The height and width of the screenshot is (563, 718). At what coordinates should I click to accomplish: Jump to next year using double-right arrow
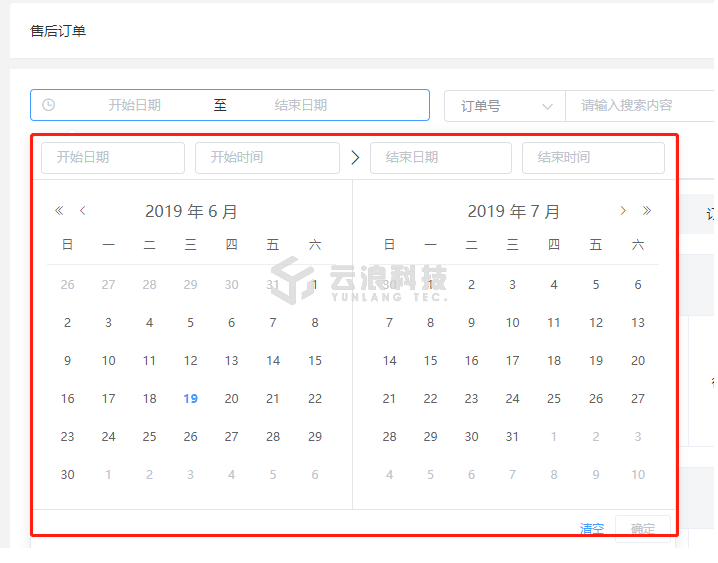click(x=647, y=211)
